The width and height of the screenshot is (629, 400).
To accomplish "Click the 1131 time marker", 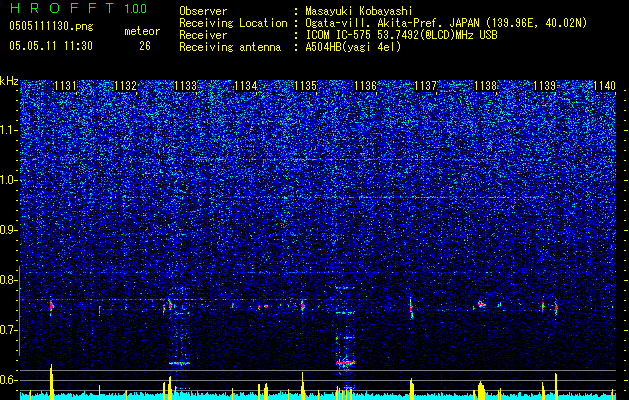I will point(65,86).
